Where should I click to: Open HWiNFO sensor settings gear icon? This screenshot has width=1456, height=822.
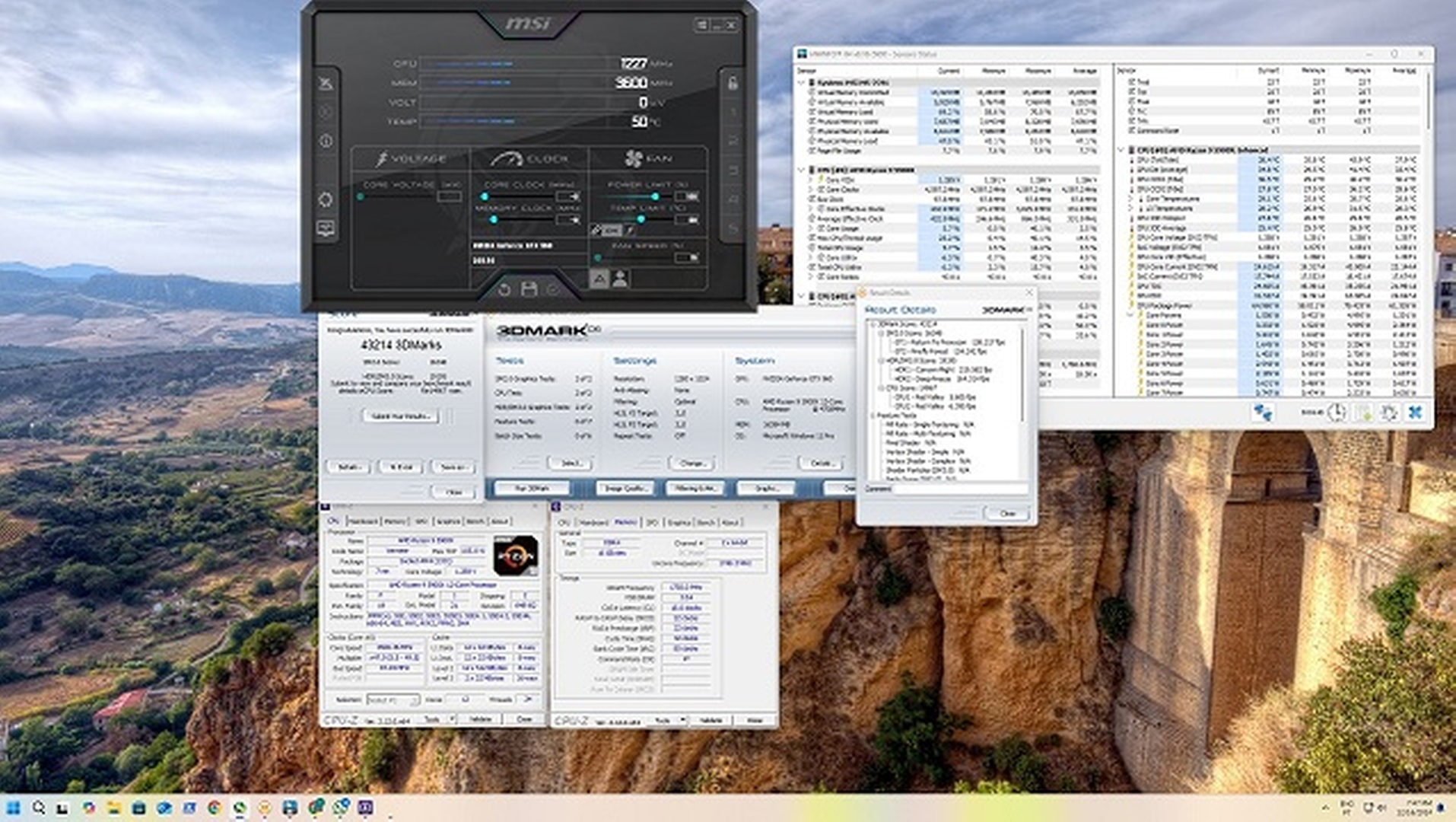pos(1389,413)
